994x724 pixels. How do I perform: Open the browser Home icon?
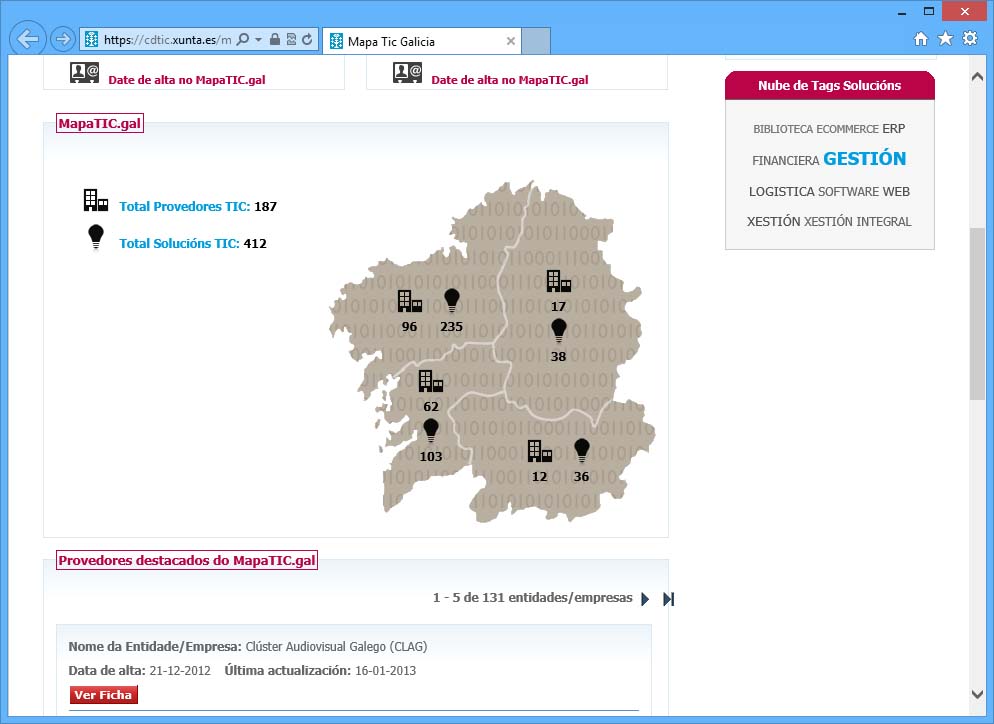click(x=920, y=39)
